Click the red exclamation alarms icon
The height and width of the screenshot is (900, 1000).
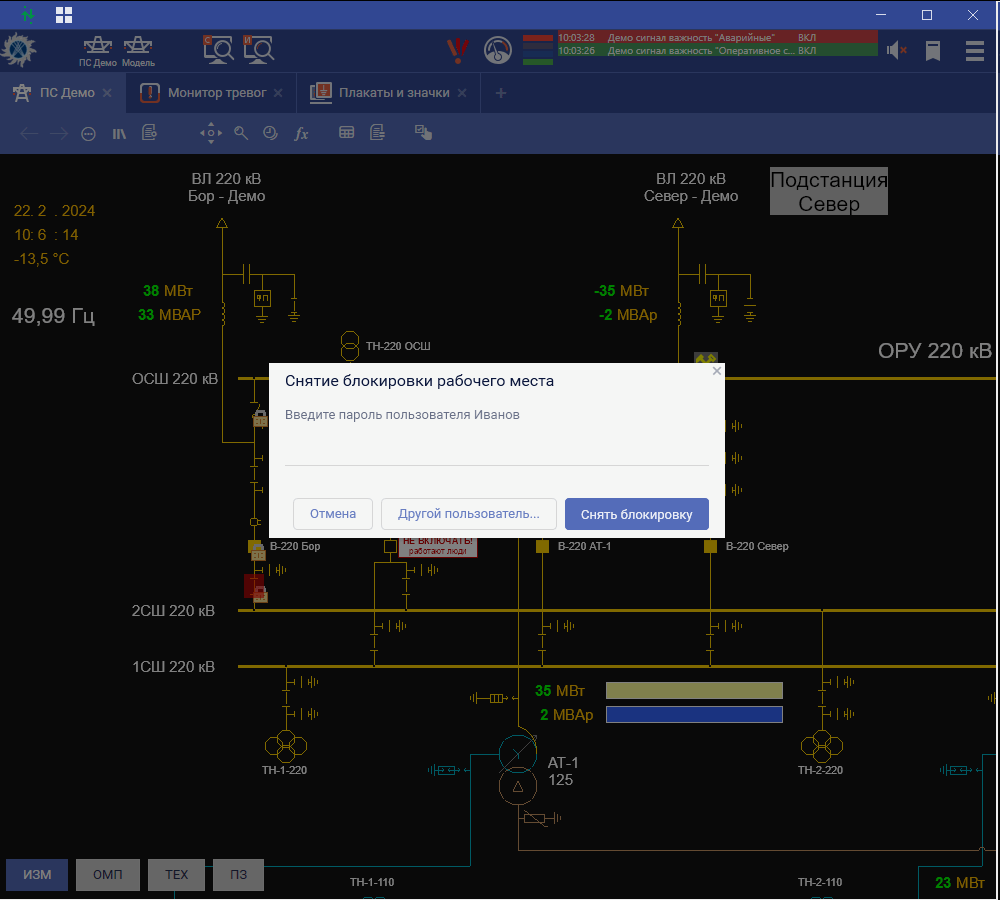458,50
